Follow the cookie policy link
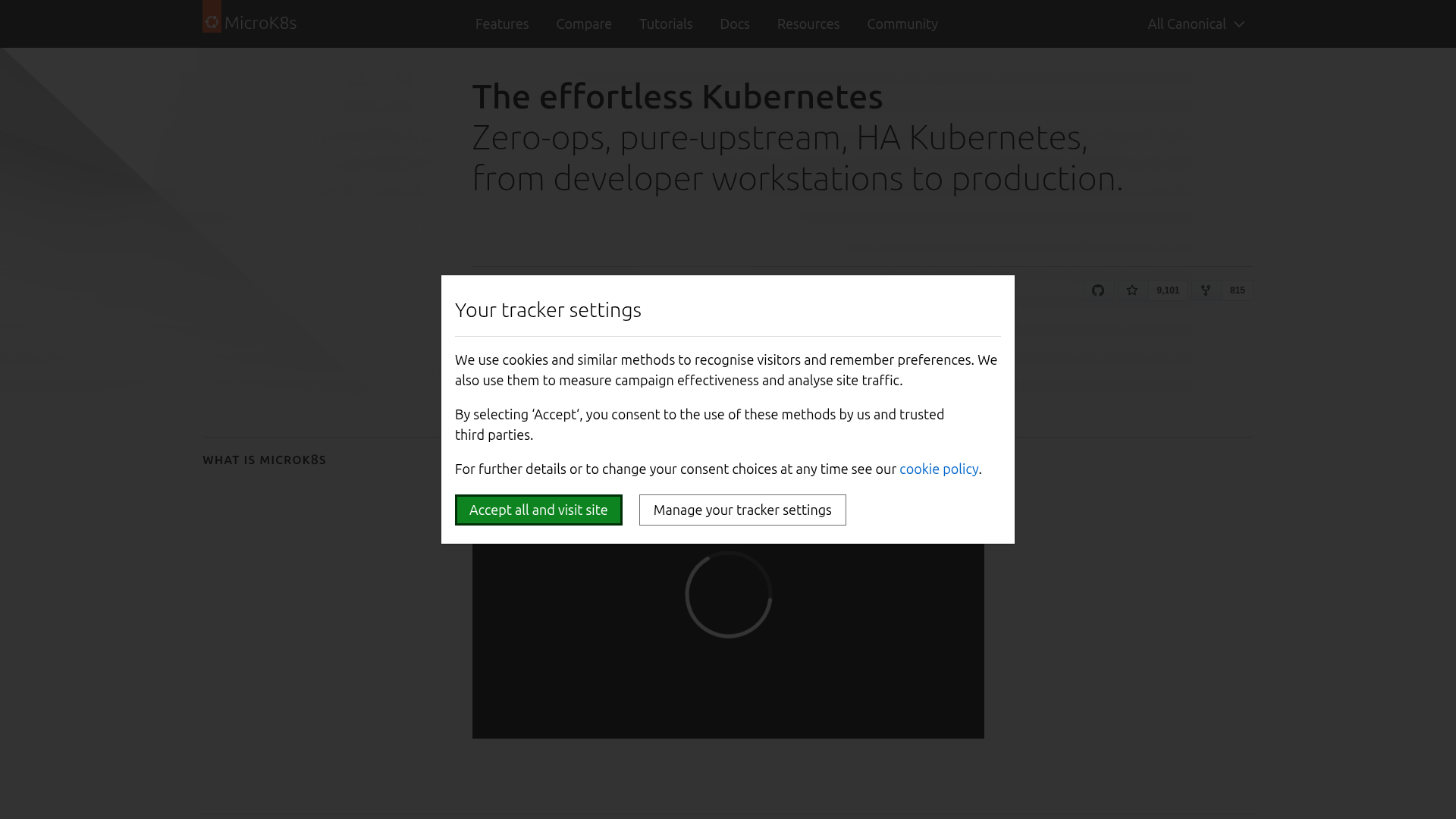Image resolution: width=1456 pixels, height=819 pixels. click(938, 469)
